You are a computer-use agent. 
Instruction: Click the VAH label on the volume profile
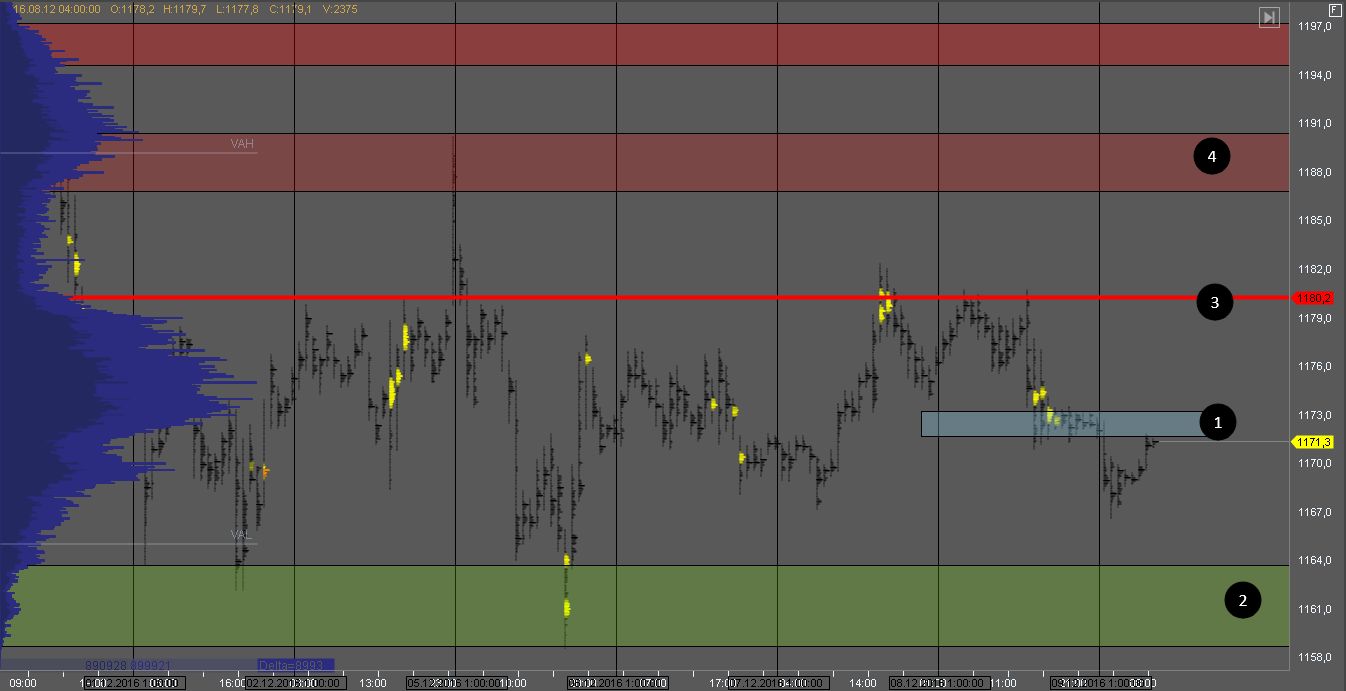click(242, 144)
